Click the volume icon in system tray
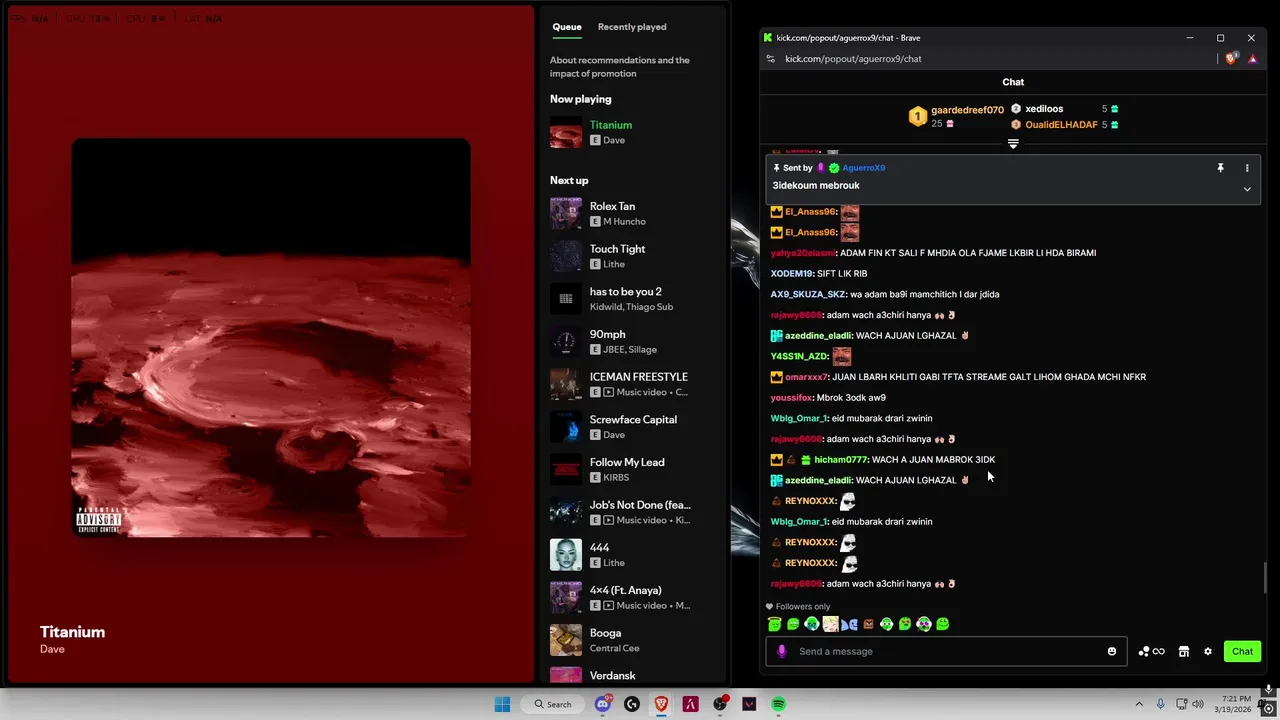Viewport: 1280px width, 720px height. tap(1198, 704)
